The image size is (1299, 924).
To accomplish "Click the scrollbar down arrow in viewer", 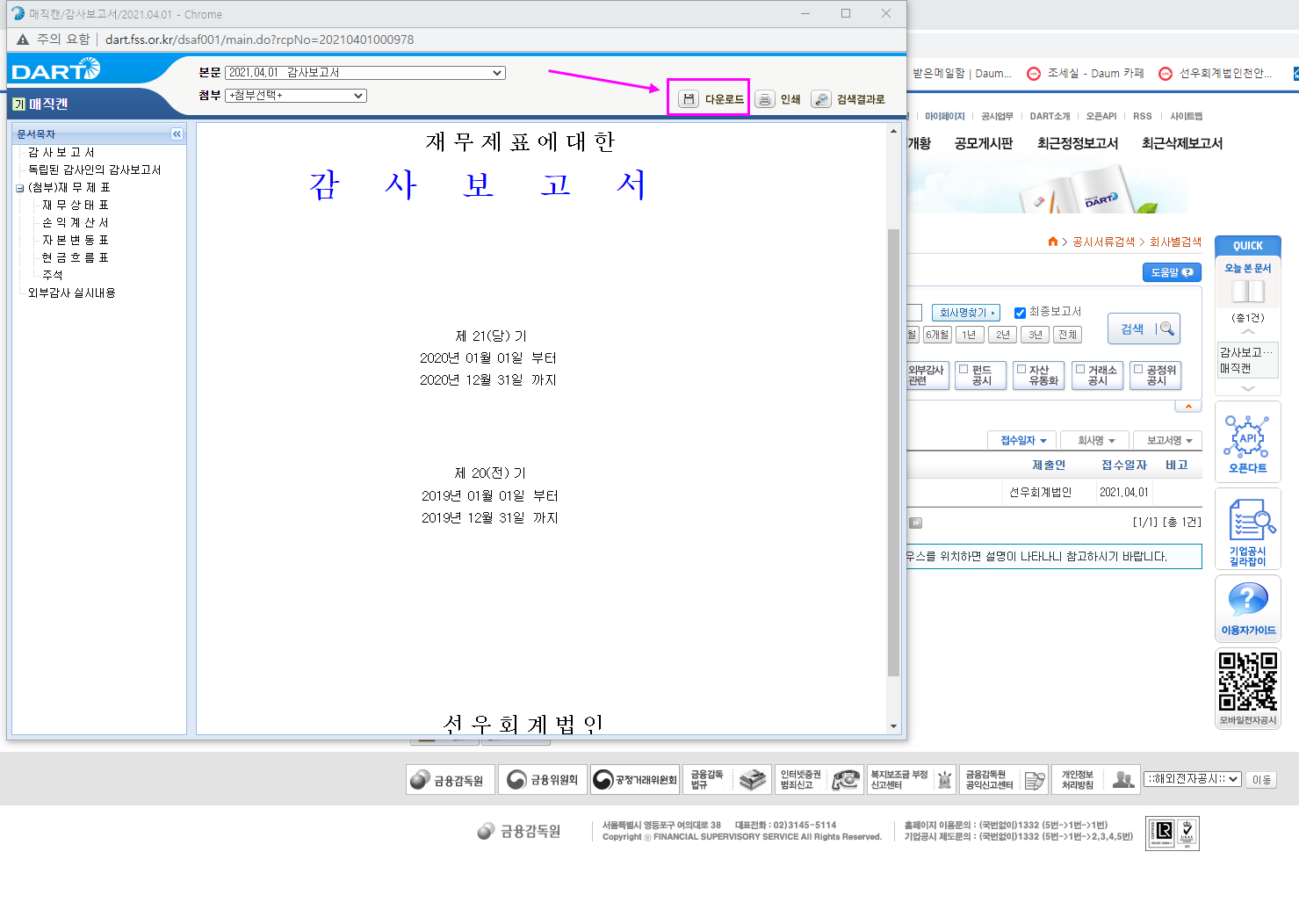I will click(x=893, y=726).
